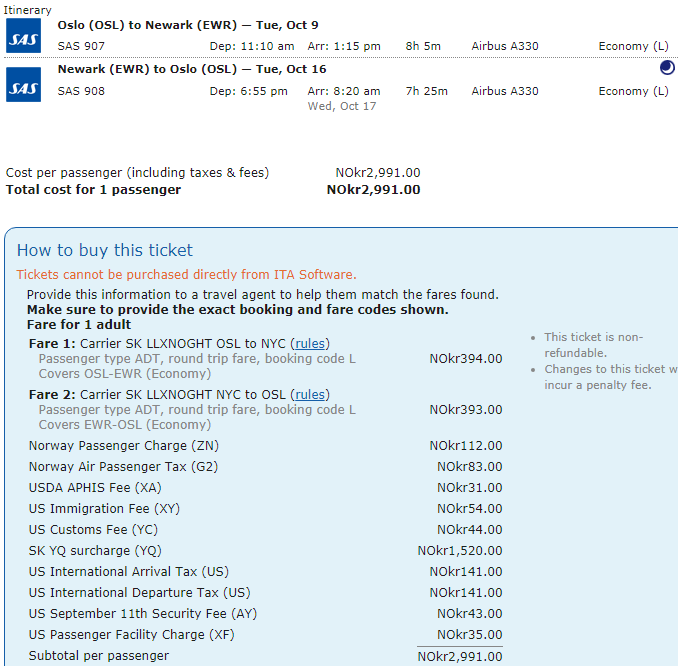Click the NOkr1,520.00 surcharge amount
The width and height of the screenshot is (678, 666).
tap(460, 551)
